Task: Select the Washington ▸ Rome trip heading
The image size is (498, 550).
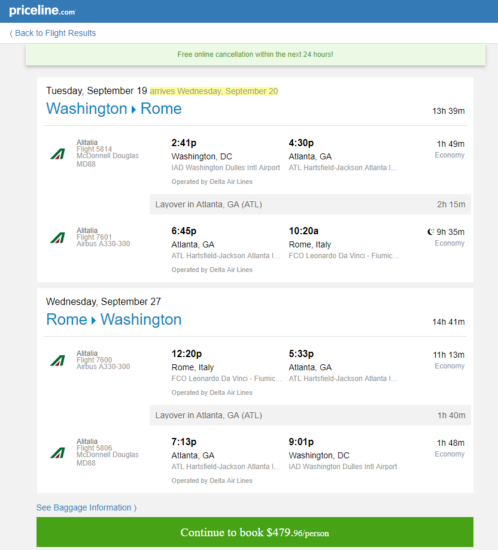Action: coord(114,109)
